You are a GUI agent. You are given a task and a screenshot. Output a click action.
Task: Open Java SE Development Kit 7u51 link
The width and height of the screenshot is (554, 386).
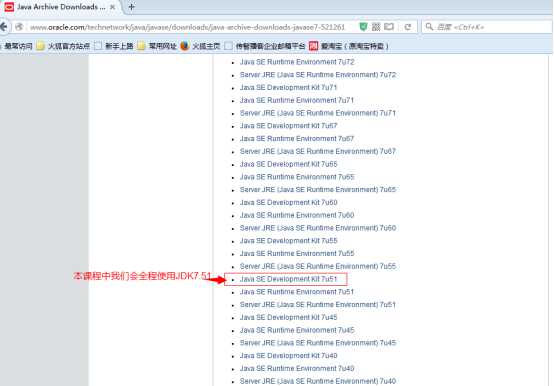(x=288, y=279)
